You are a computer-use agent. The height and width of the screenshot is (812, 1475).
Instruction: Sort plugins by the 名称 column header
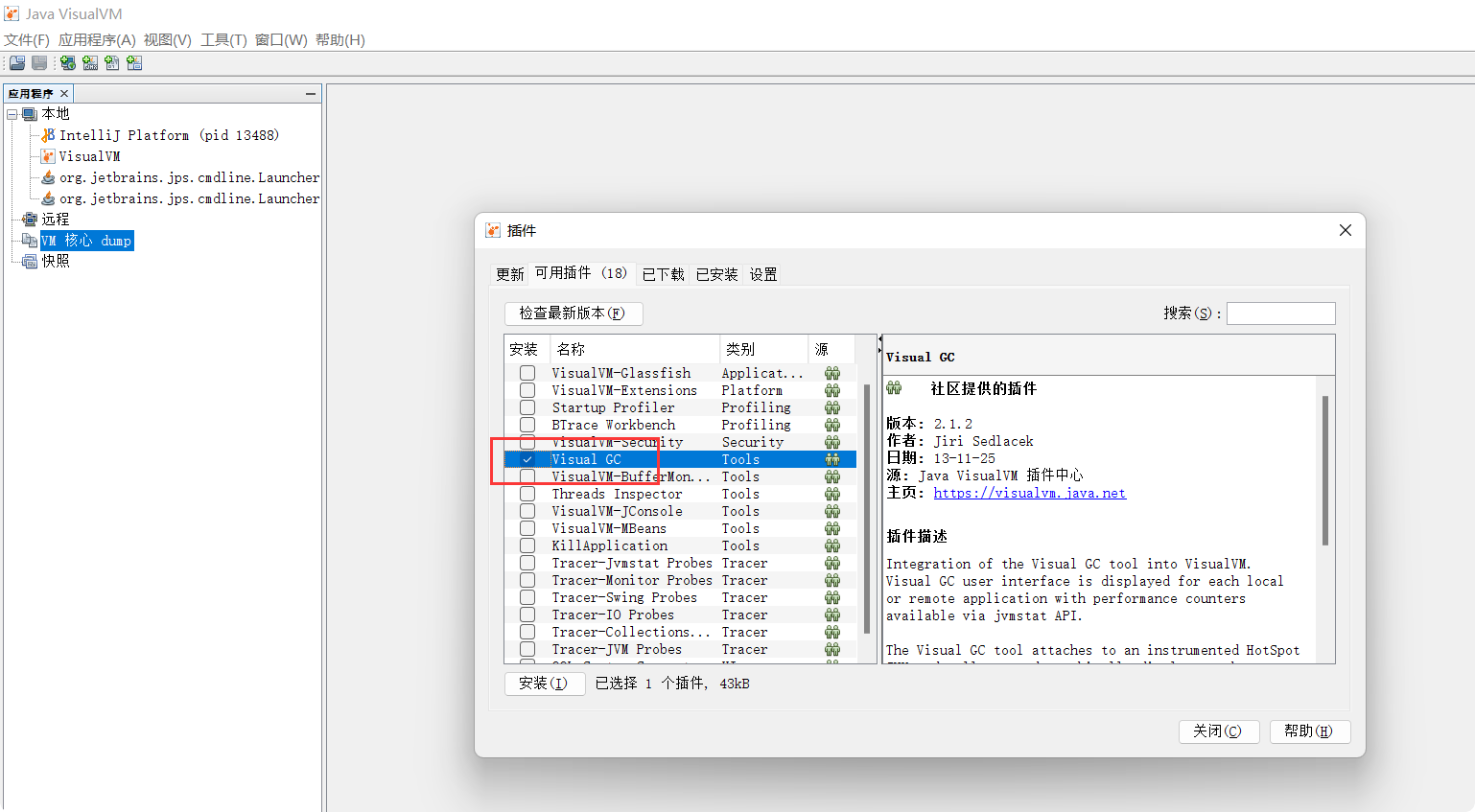[635, 349]
